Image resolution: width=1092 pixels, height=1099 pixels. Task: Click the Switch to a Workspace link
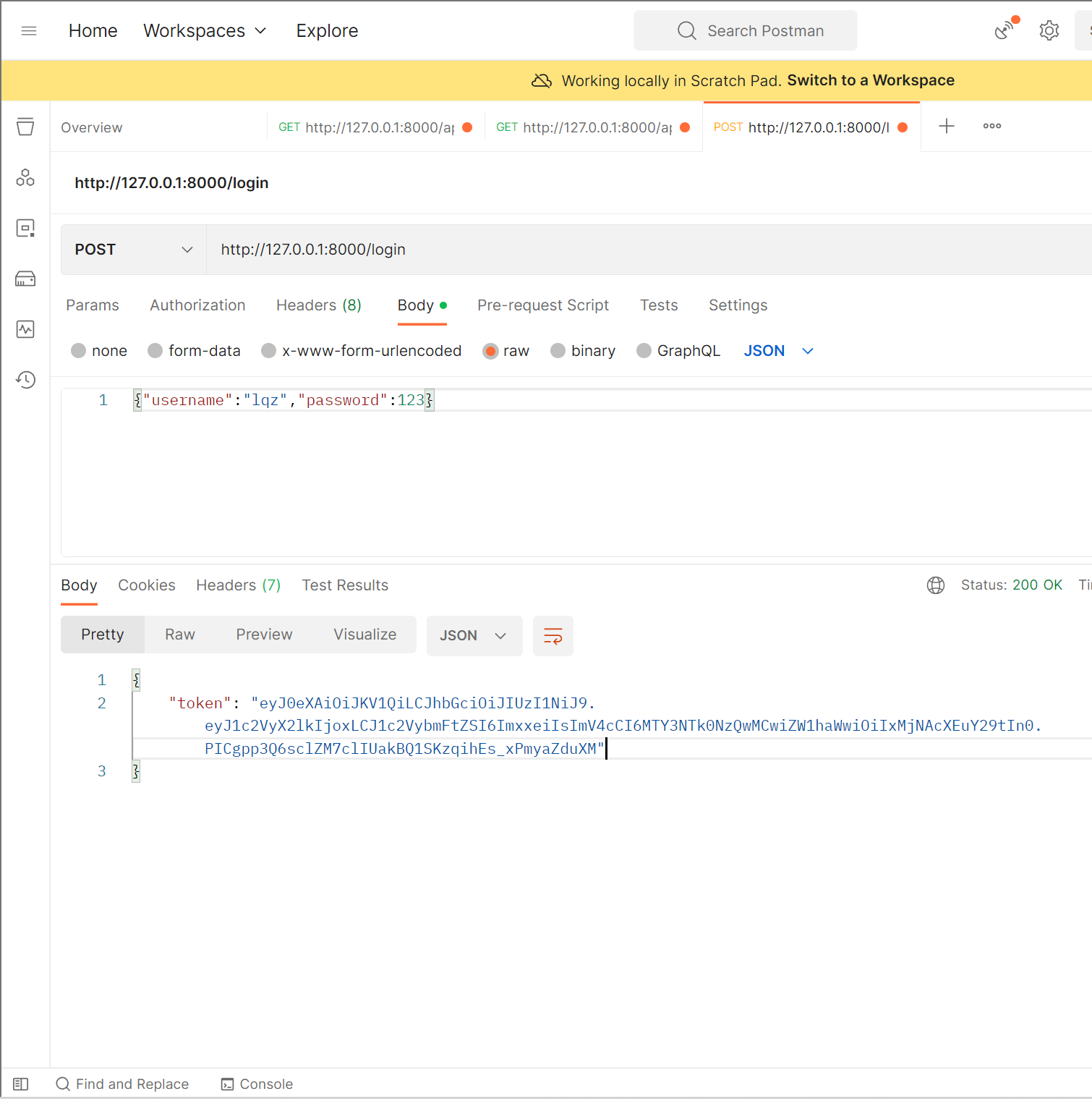tap(871, 80)
